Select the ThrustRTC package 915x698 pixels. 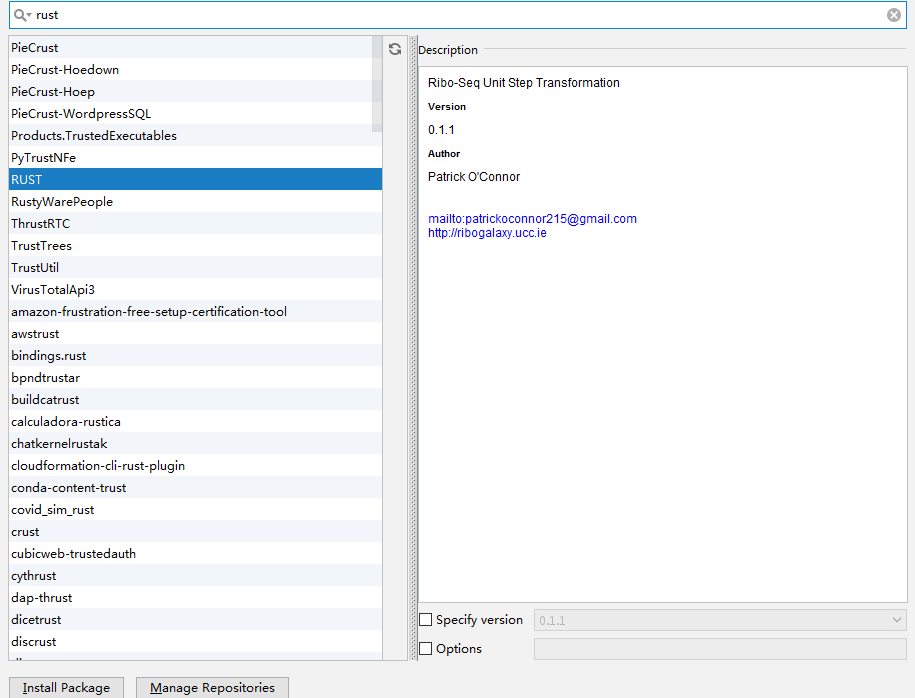click(x=195, y=224)
